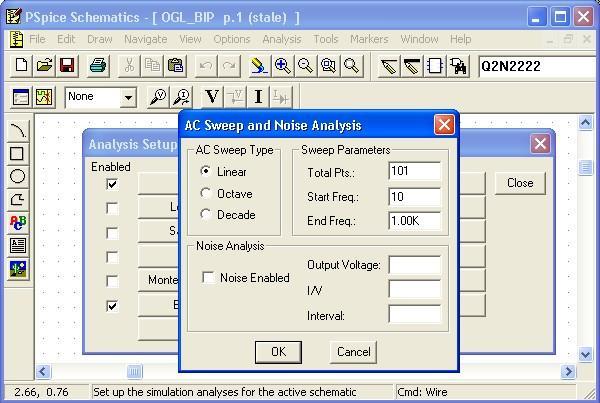Click the Current Marker icon
Screen dimensions: 600x403
[x=181, y=96]
